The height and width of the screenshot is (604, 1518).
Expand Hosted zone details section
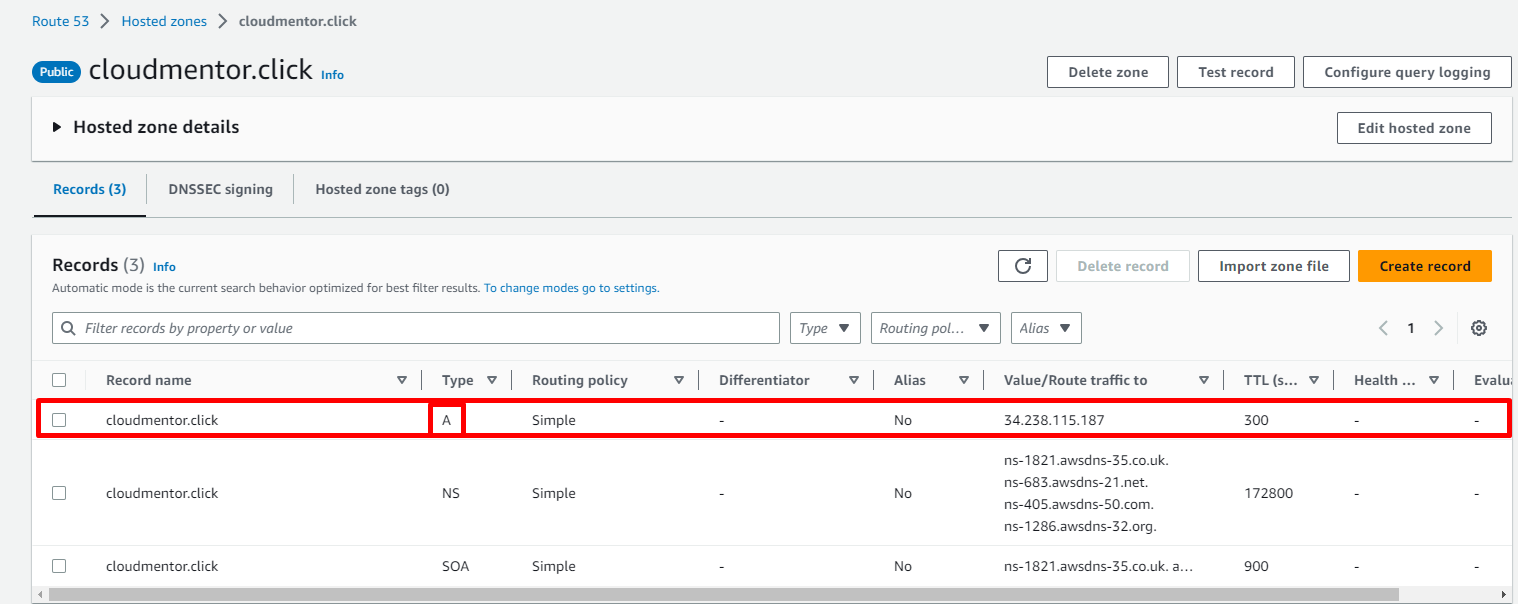tap(58, 128)
